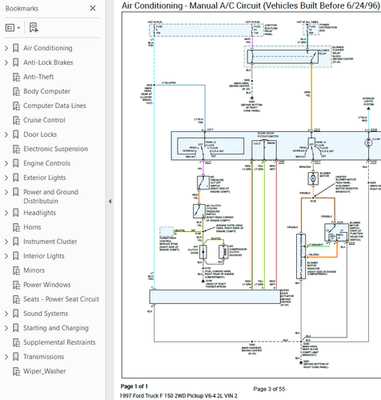This screenshot has width=381, height=400.
Task: Click the Electronic Suspension bookmark icon
Action: pos(16,149)
